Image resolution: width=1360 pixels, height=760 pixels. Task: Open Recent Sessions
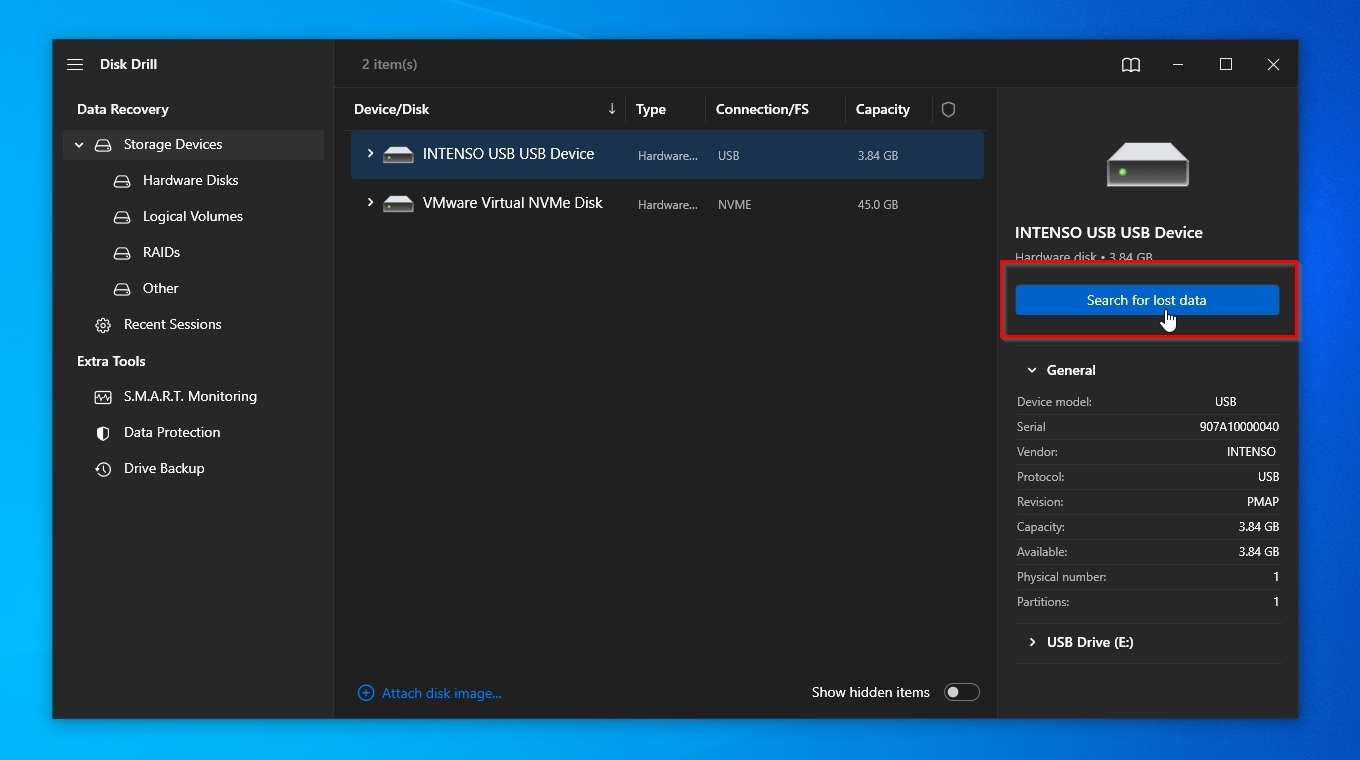(x=172, y=324)
